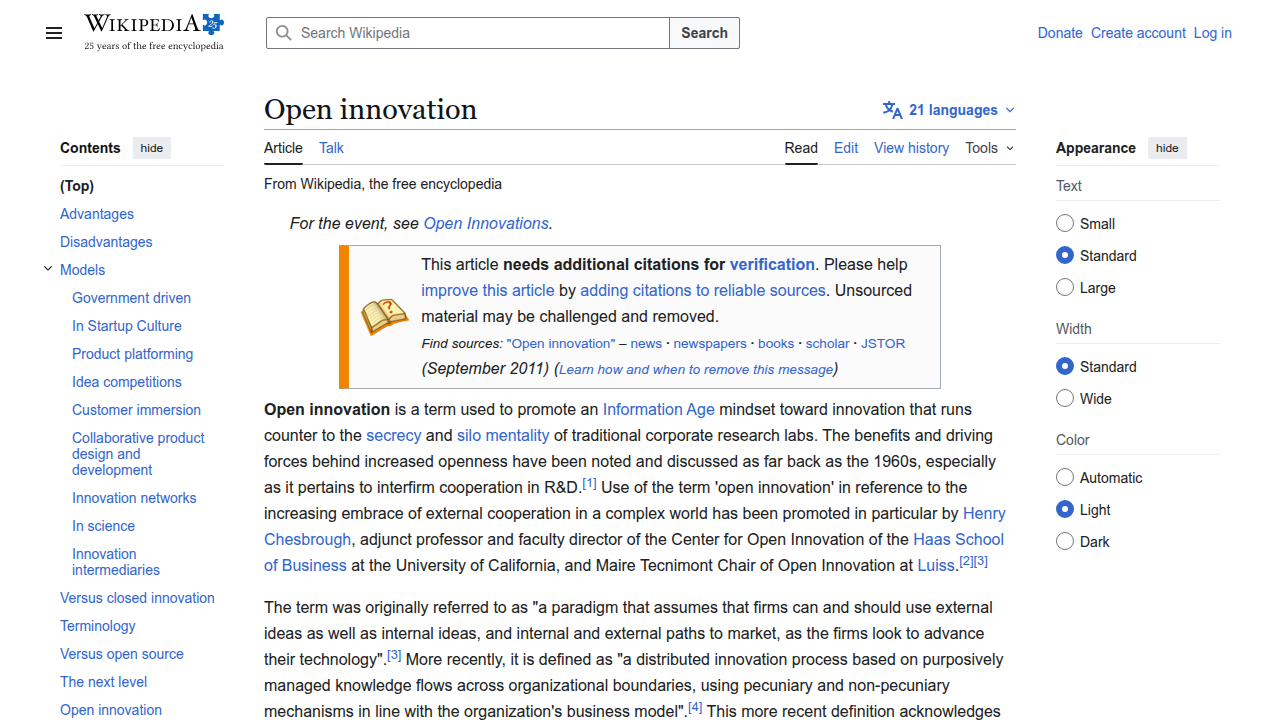Hide the Contents sidebar
Screen dimensions: 1280x720
point(152,148)
